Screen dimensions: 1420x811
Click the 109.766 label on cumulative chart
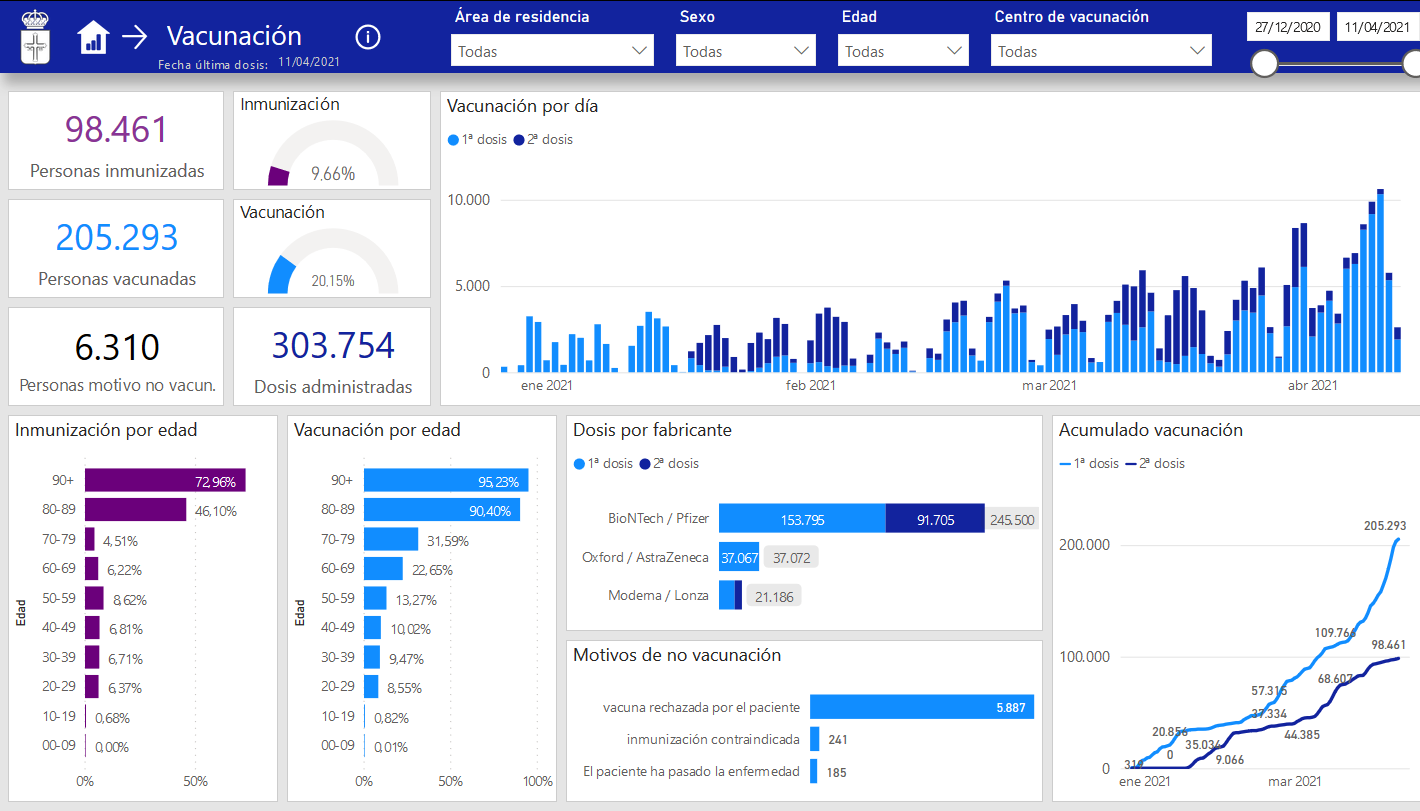tap(1335, 632)
